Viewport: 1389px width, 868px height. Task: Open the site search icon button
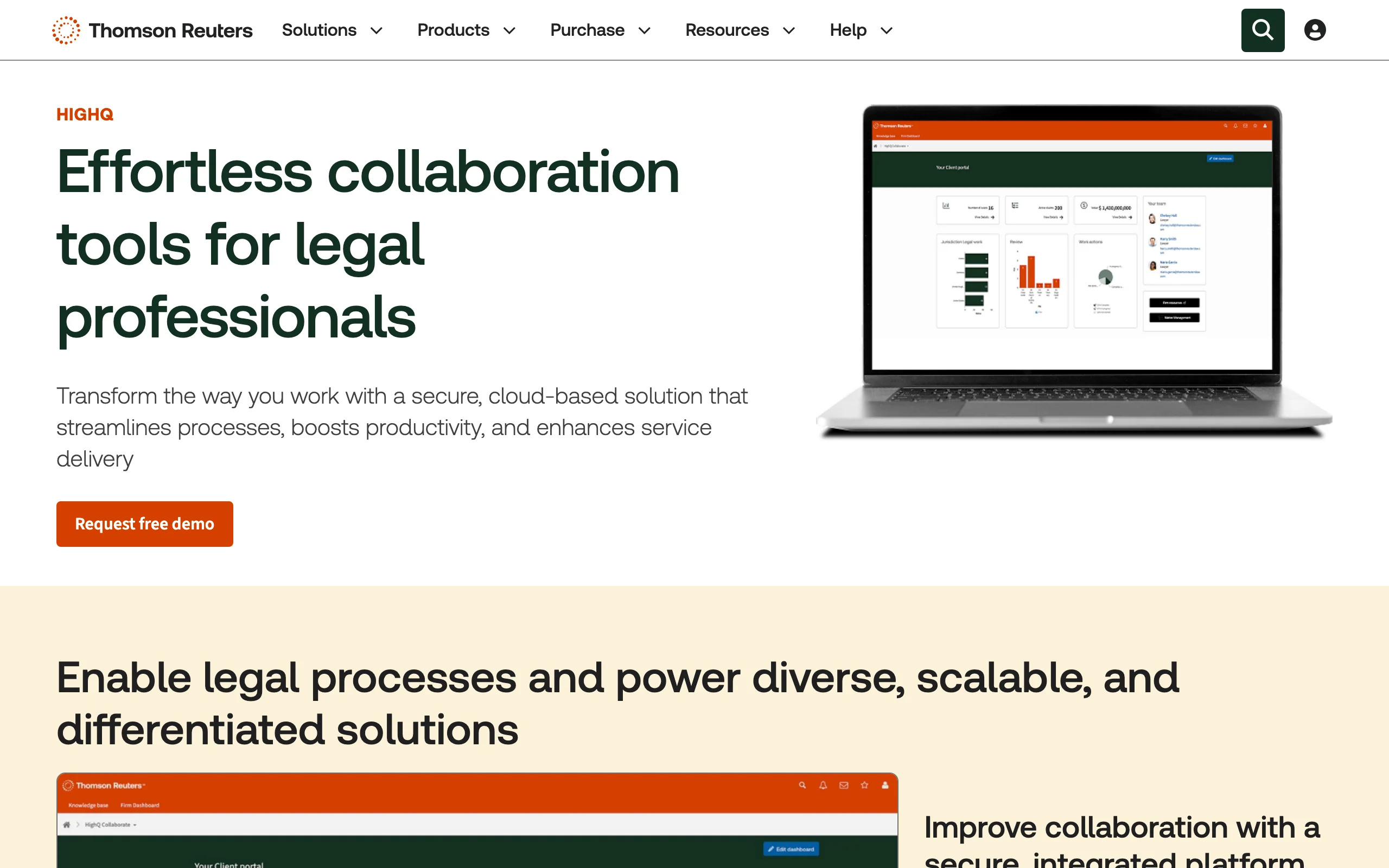(1262, 30)
